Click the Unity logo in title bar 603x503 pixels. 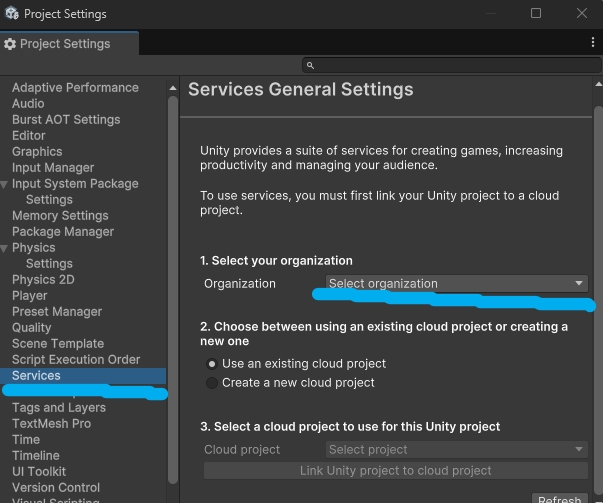11,14
